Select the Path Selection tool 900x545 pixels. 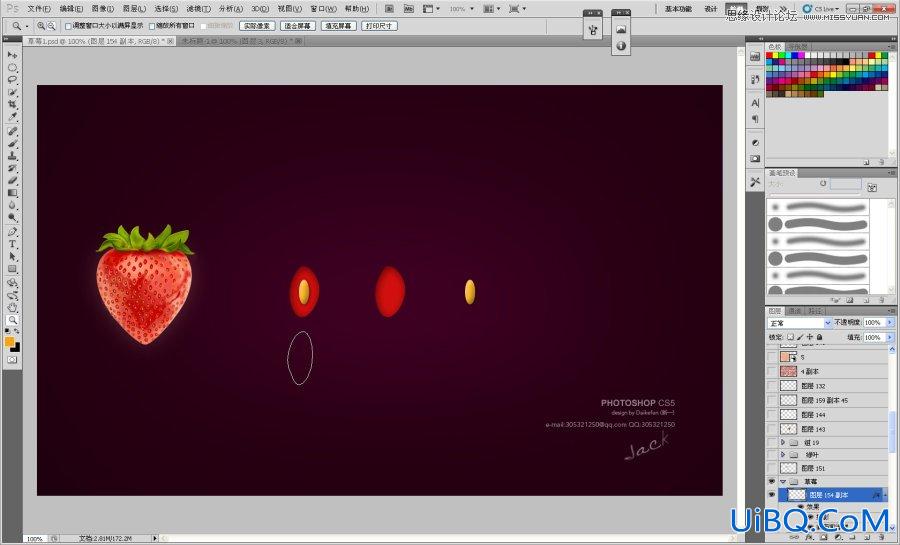(12, 256)
